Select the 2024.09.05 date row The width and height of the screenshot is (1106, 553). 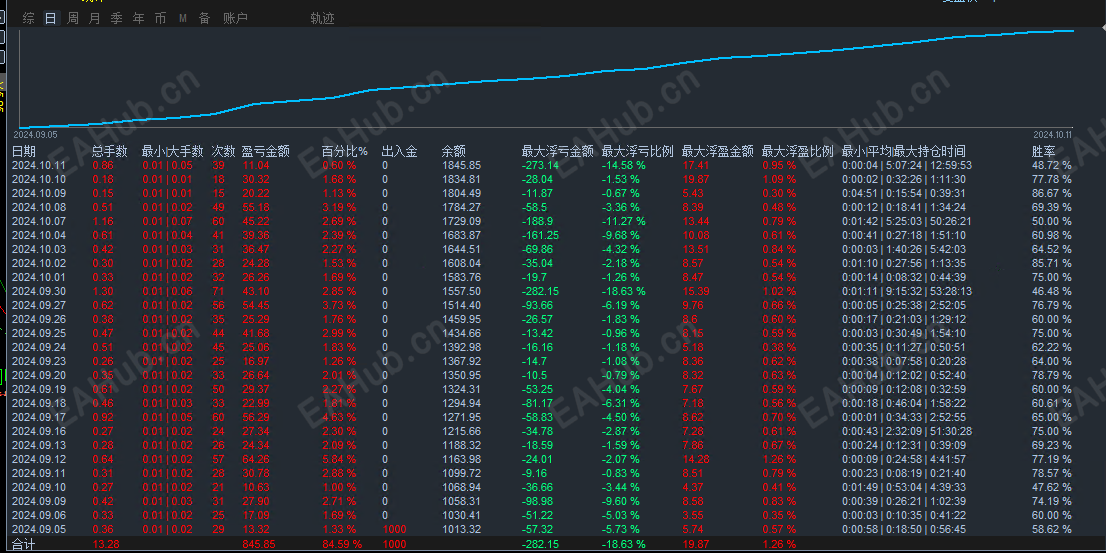tap(40, 528)
